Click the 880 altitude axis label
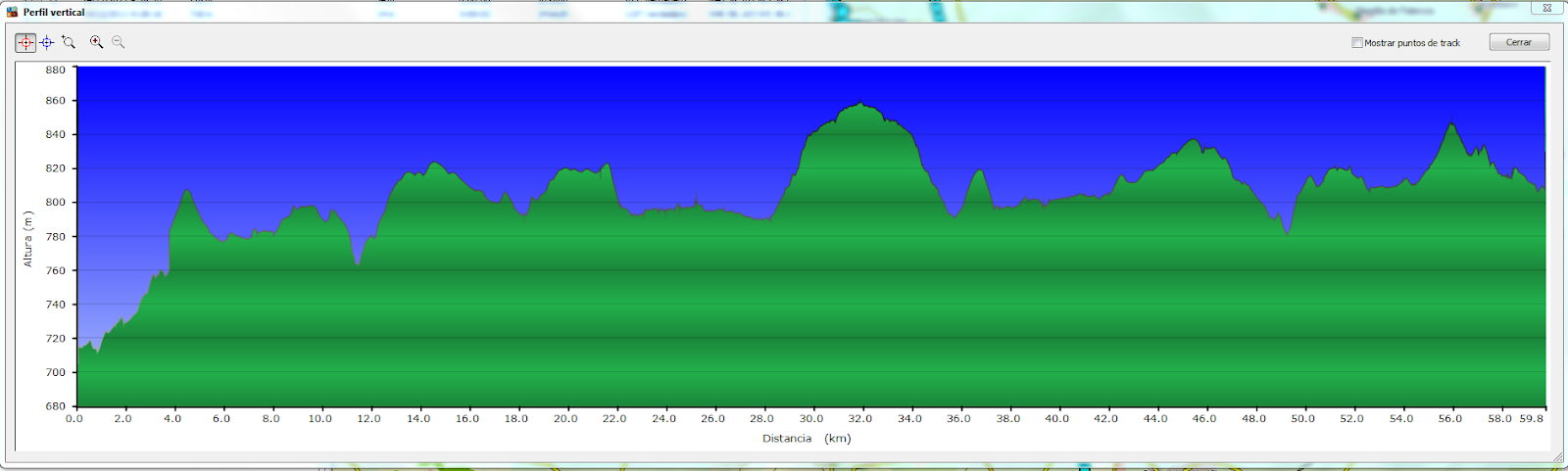1568x471 pixels. click(56, 70)
